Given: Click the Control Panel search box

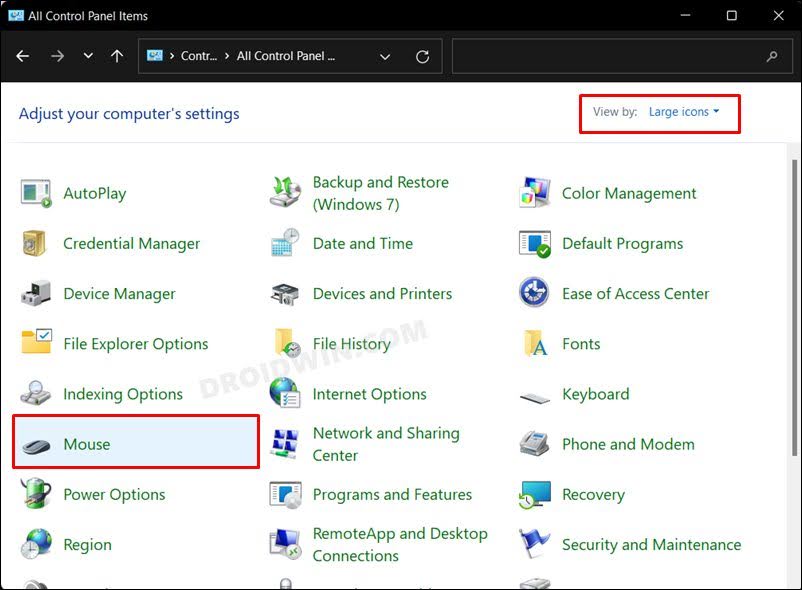Looking at the screenshot, I should click(621, 56).
